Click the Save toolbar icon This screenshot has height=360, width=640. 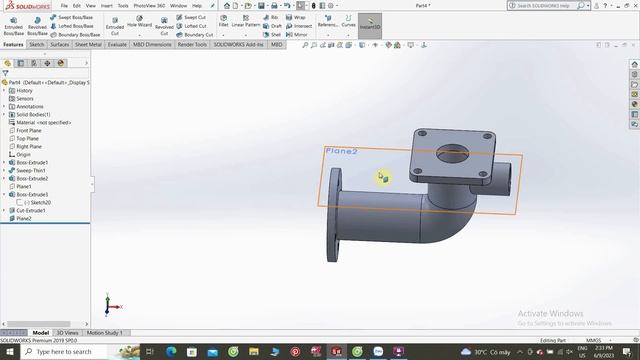tap(261, 6)
